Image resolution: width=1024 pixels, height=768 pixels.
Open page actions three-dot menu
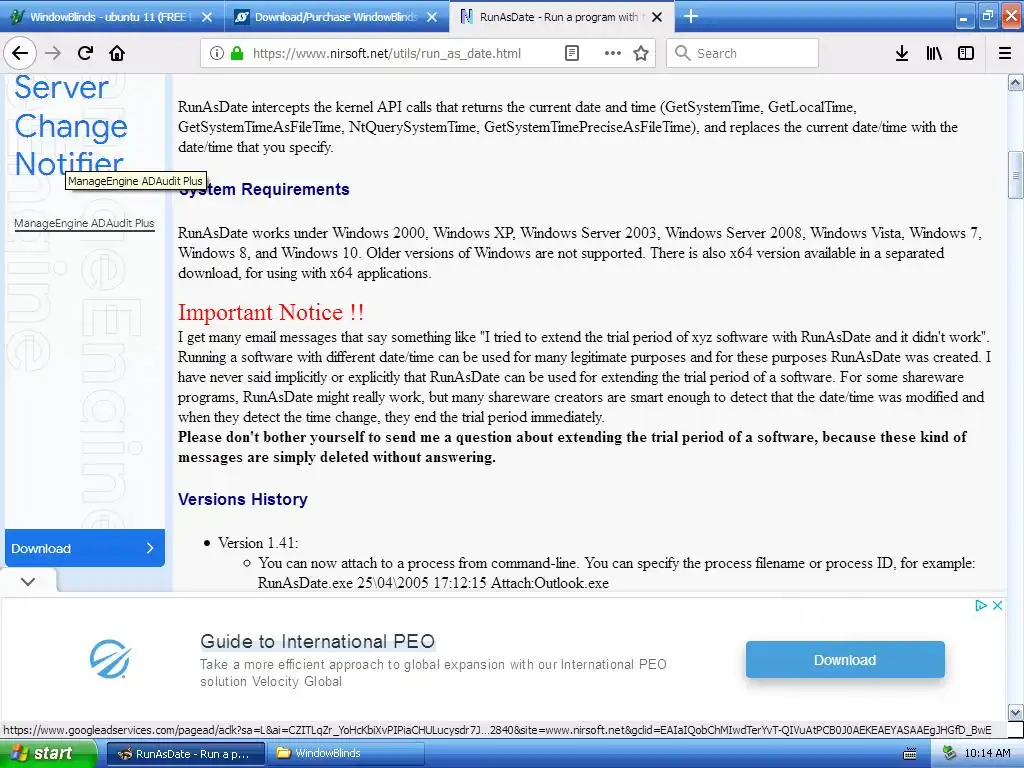(x=613, y=53)
